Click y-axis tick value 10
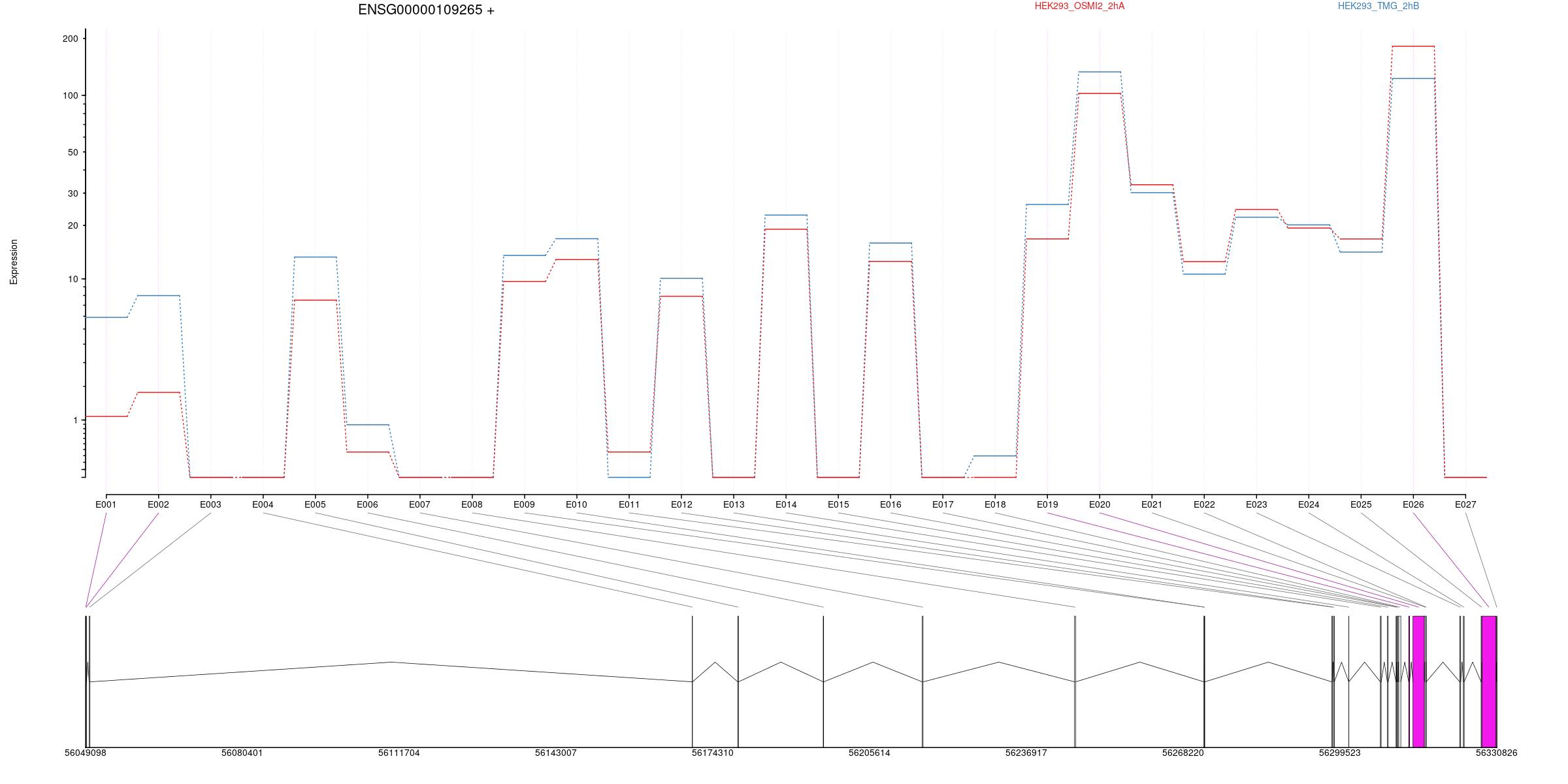The image size is (1568, 784). tap(73, 279)
